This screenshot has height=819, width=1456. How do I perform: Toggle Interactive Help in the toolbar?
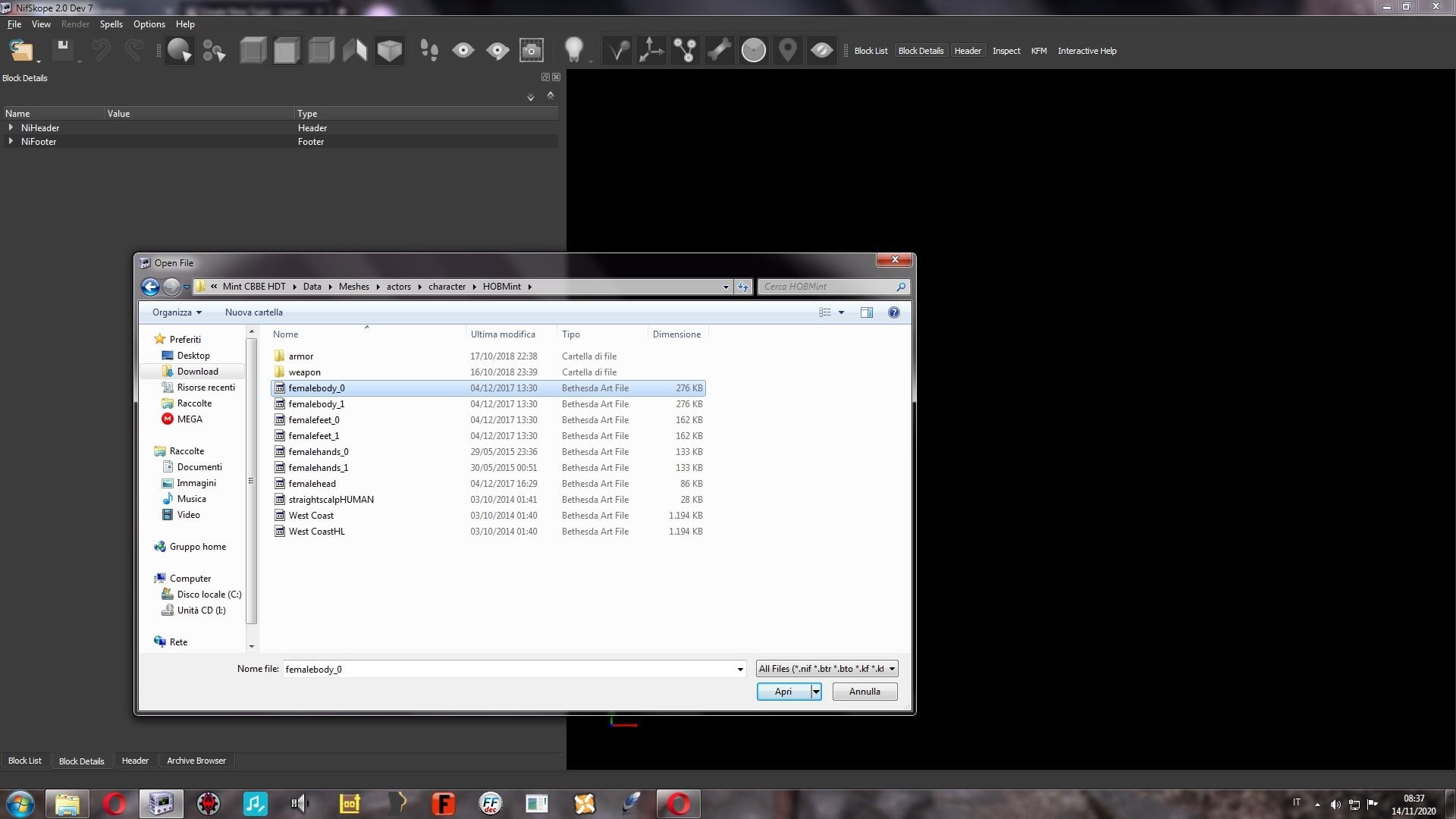(1087, 51)
